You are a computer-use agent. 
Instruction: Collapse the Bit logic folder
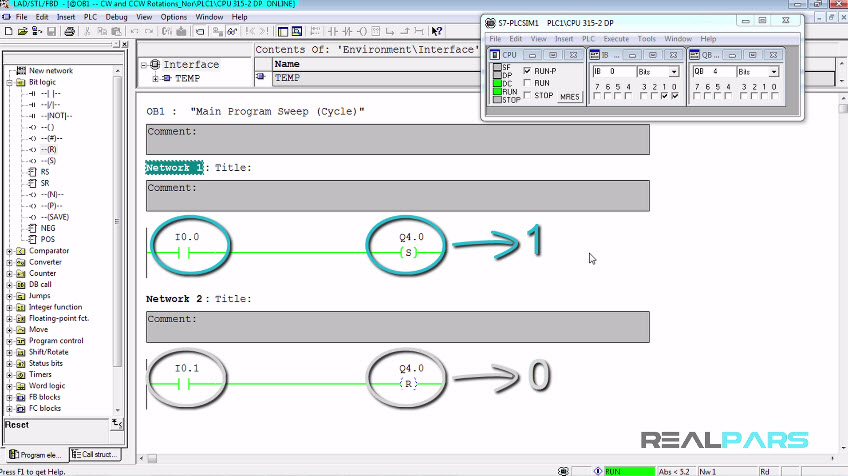[9, 82]
